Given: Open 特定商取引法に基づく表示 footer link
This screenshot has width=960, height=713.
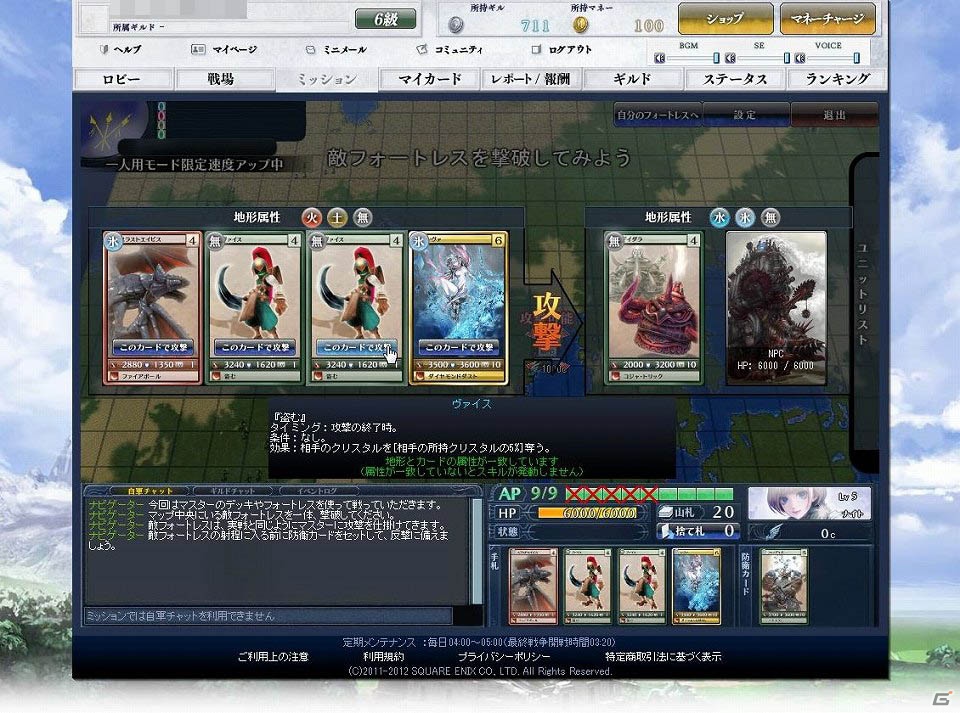Looking at the screenshot, I should [663, 657].
